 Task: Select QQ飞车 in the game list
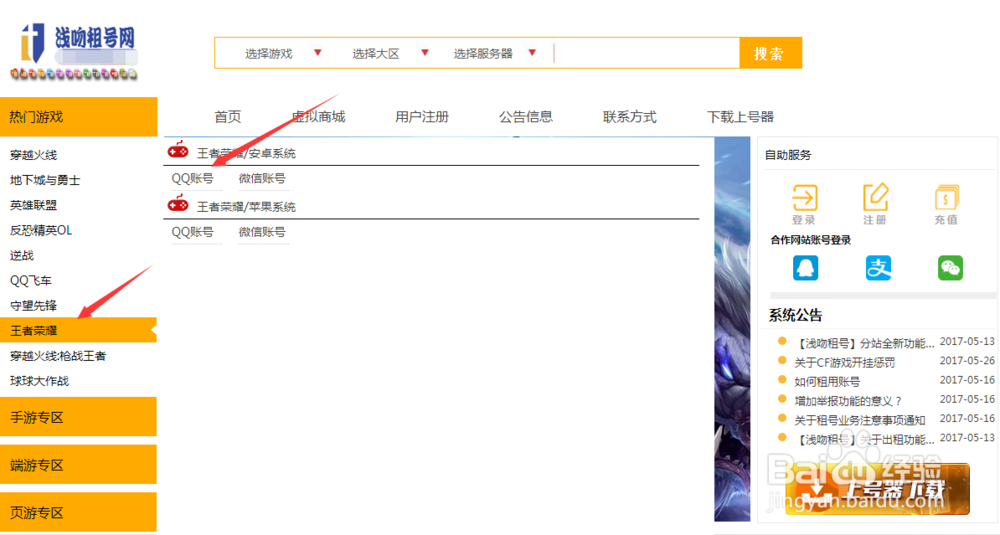[x=31, y=281]
